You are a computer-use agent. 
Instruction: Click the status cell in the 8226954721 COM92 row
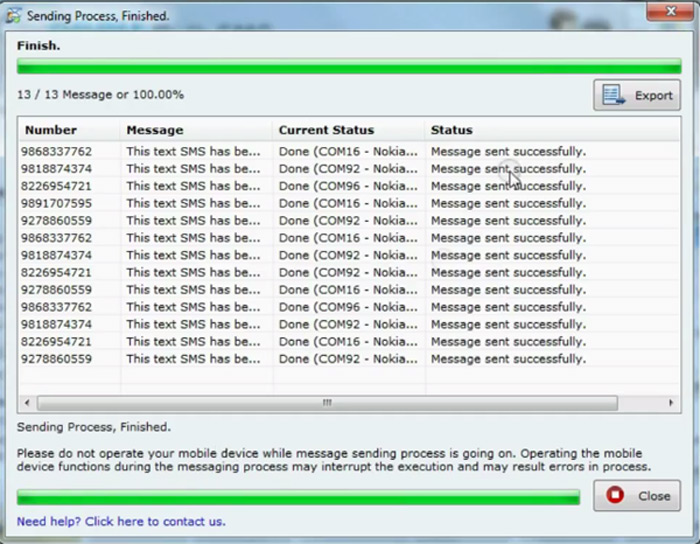[x=508, y=273]
